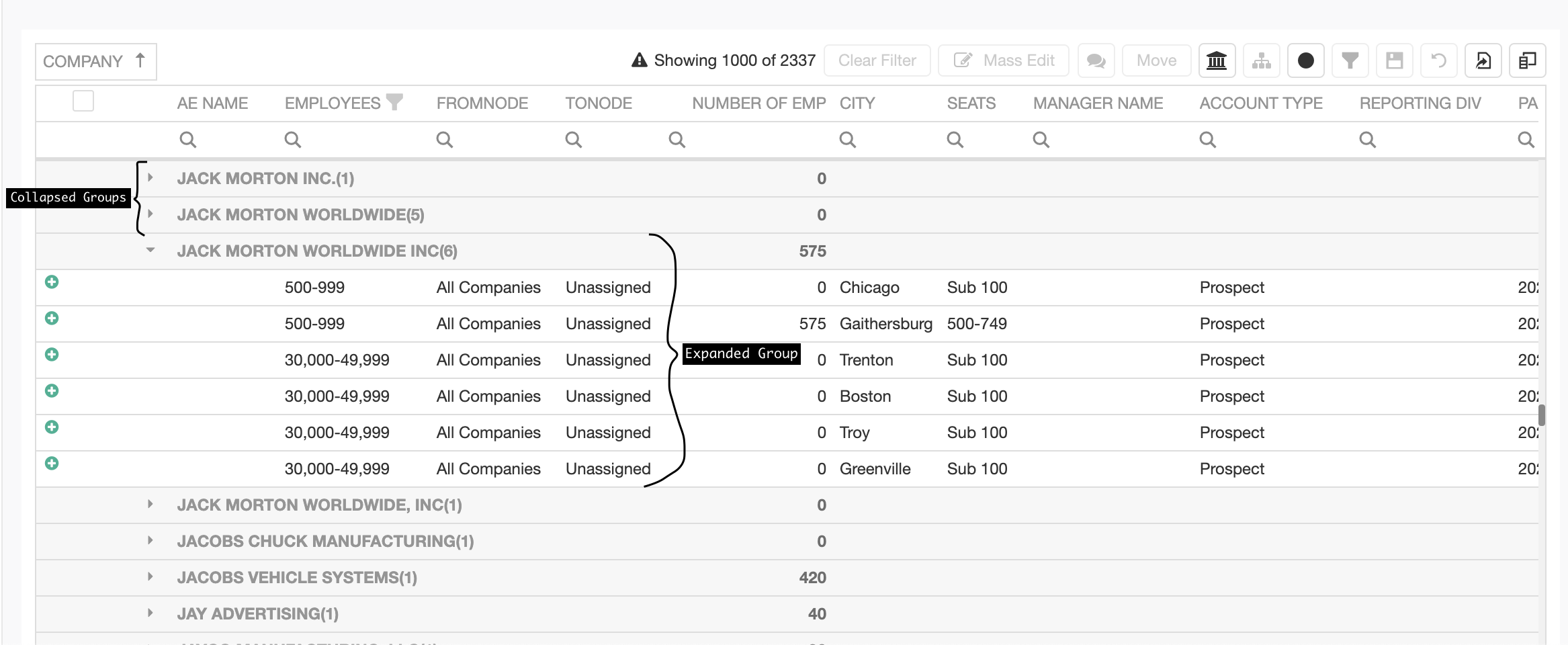Click the column chooser toolbar icon
1568x645 pixels.
pyautogui.click(x=1527, y=60)
